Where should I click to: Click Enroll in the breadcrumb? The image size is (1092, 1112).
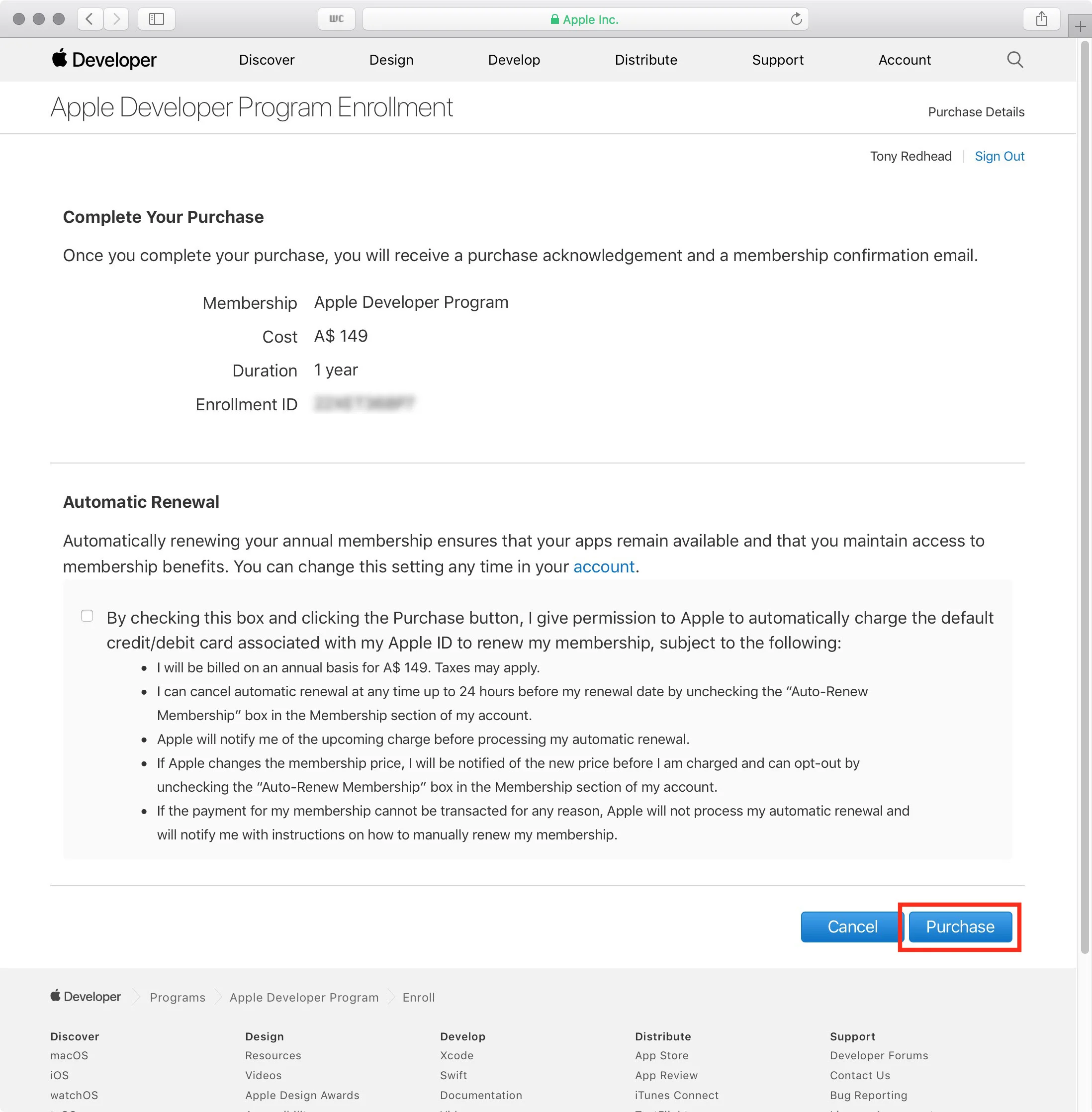419,997
